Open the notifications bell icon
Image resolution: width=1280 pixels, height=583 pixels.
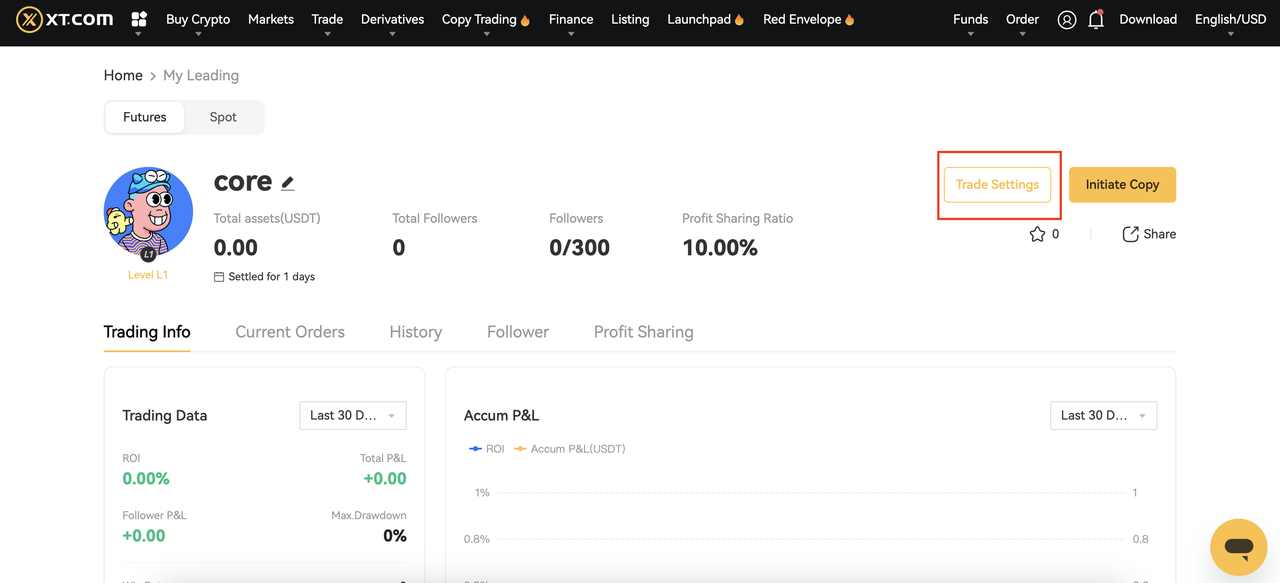[x=1096, y=20]
